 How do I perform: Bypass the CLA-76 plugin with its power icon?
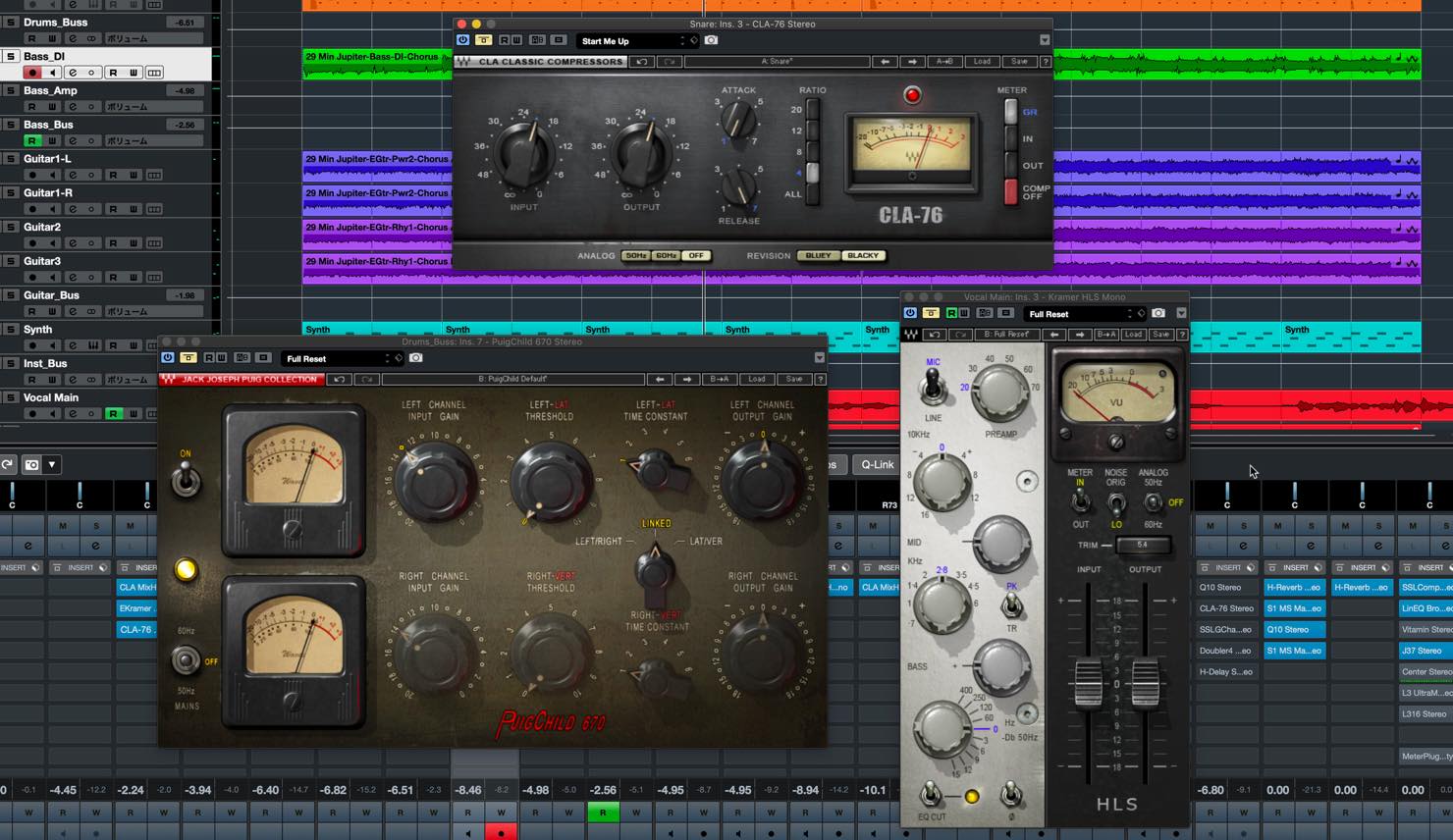[x=463, y=40]
